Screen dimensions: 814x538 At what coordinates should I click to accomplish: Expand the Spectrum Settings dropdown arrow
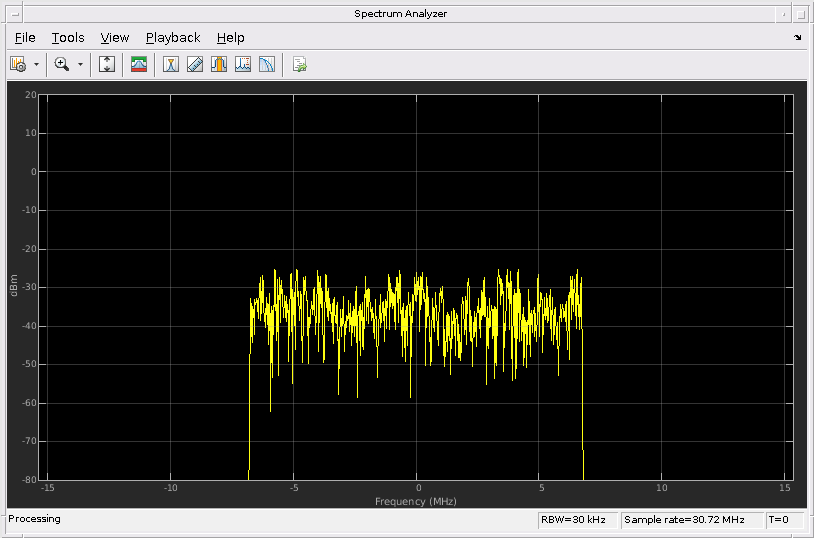[x=36, y=64]
